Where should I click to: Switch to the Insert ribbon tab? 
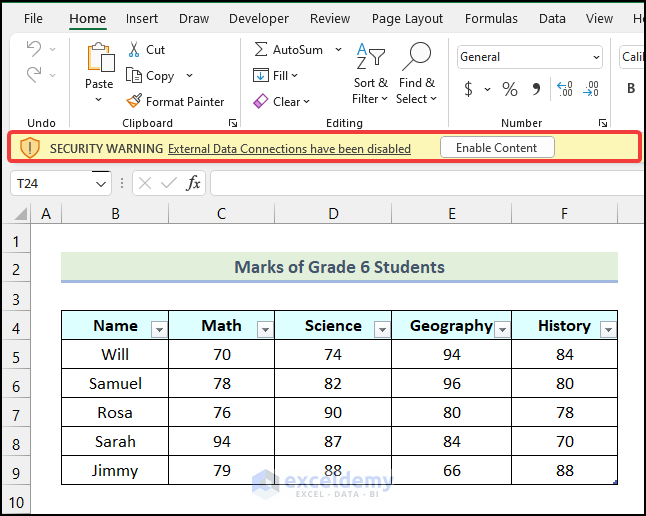pyautogui.click(x=142, y=18)
